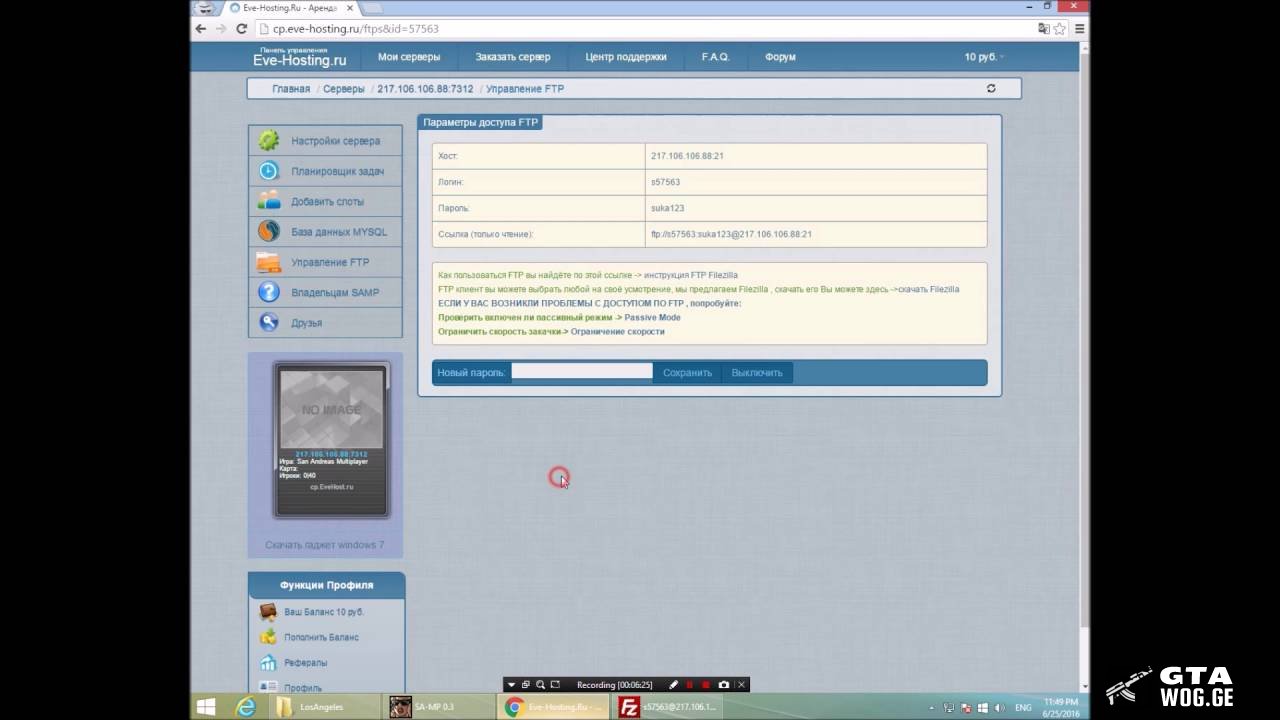Expand the 10 руб. balance dropdown
Viewport: 1280px width, 720px height.
pos(984,57)
